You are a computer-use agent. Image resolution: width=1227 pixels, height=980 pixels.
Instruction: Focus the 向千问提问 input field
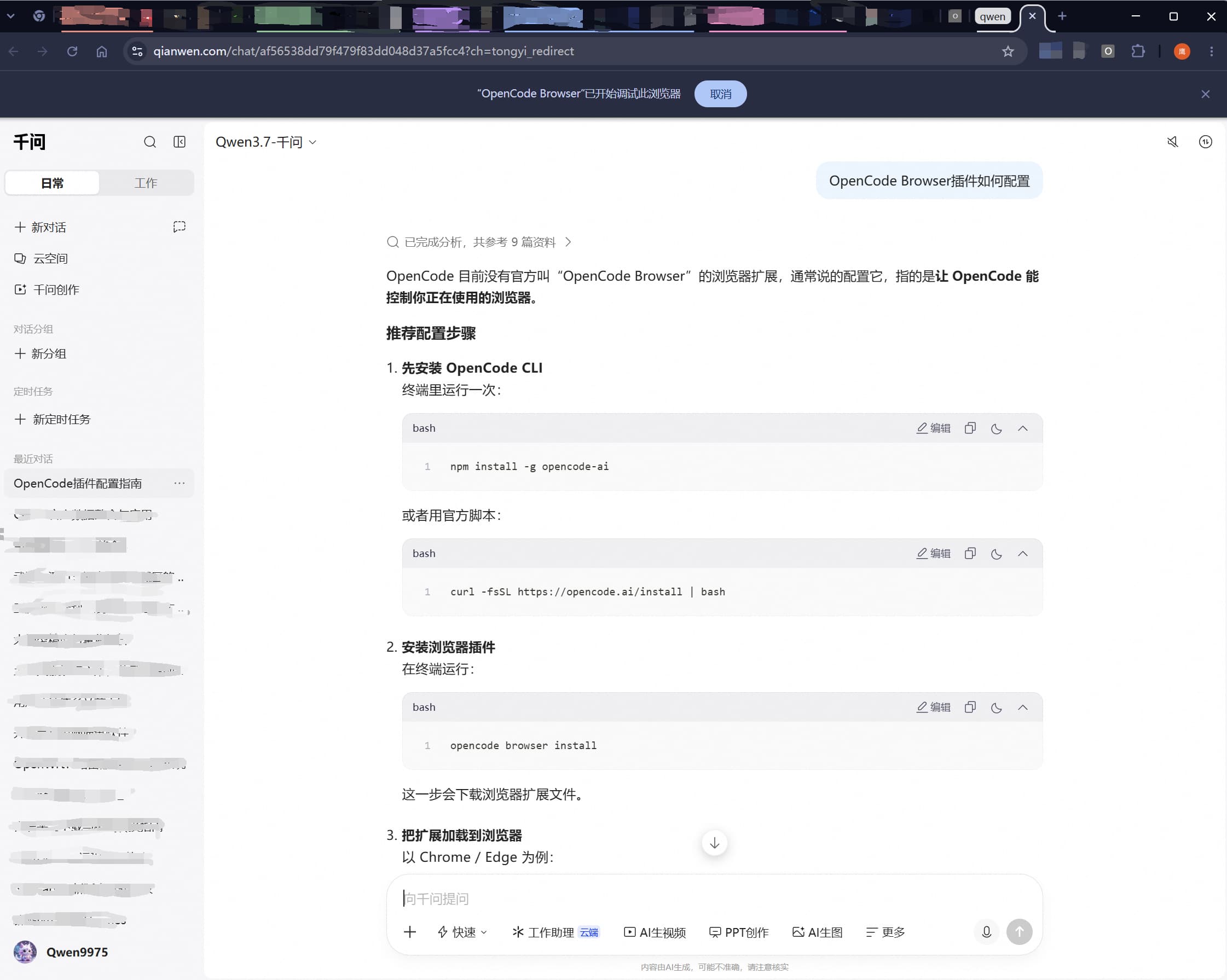pyautogui.click(x=714, y=898)
